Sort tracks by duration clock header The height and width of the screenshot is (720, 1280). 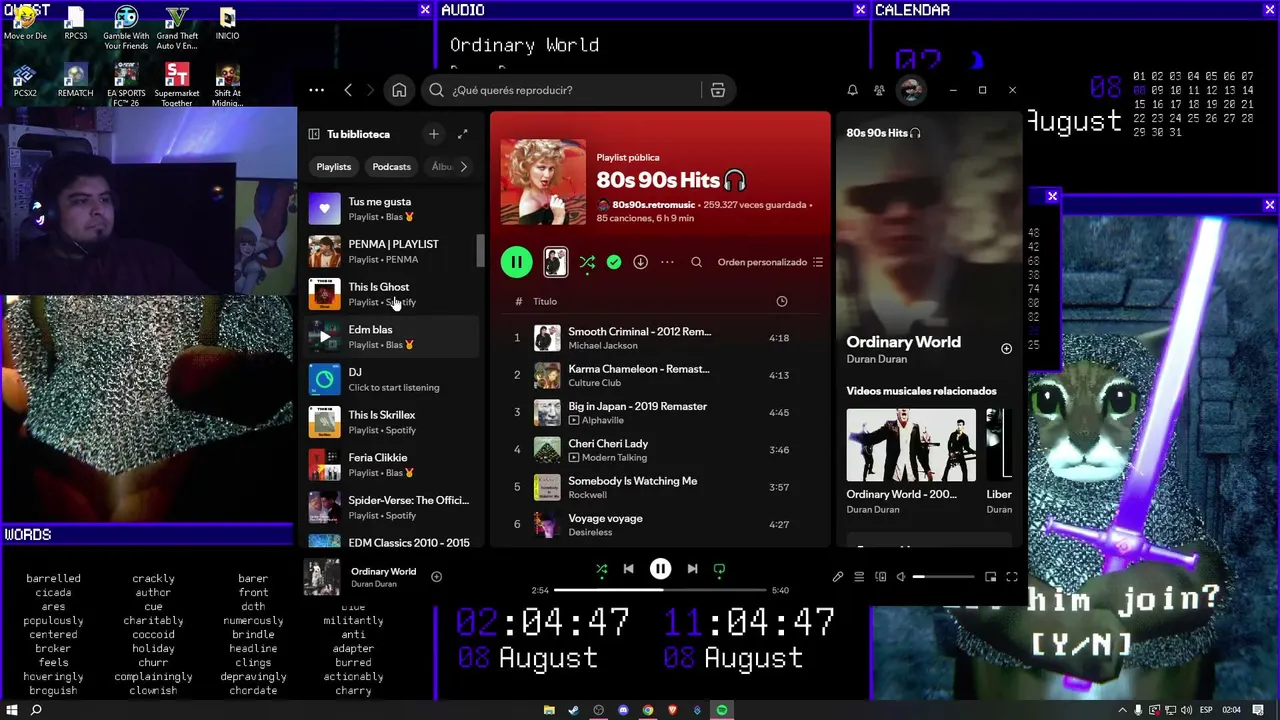click(x=782, y=301)
